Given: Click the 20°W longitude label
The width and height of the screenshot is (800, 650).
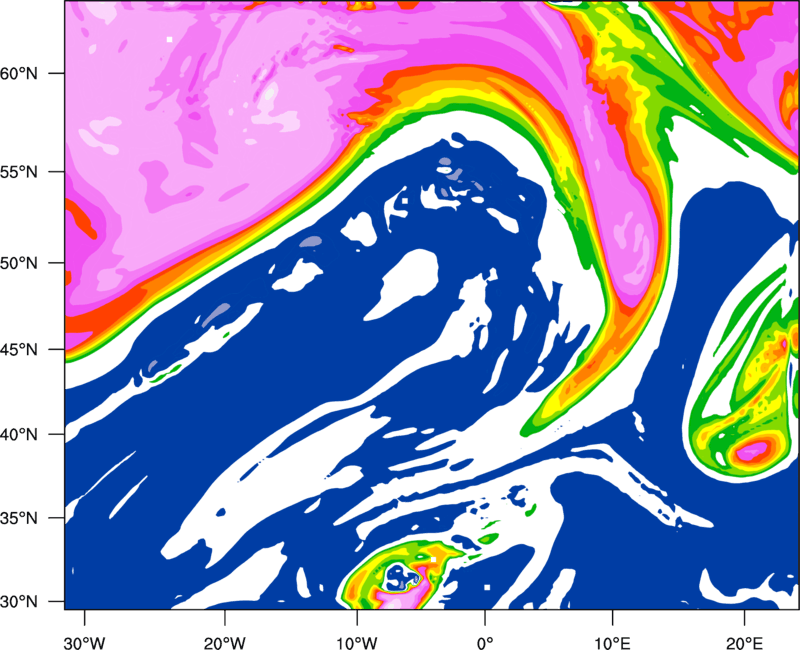Looking at the screenshot, I should click(x=224, y=643).
